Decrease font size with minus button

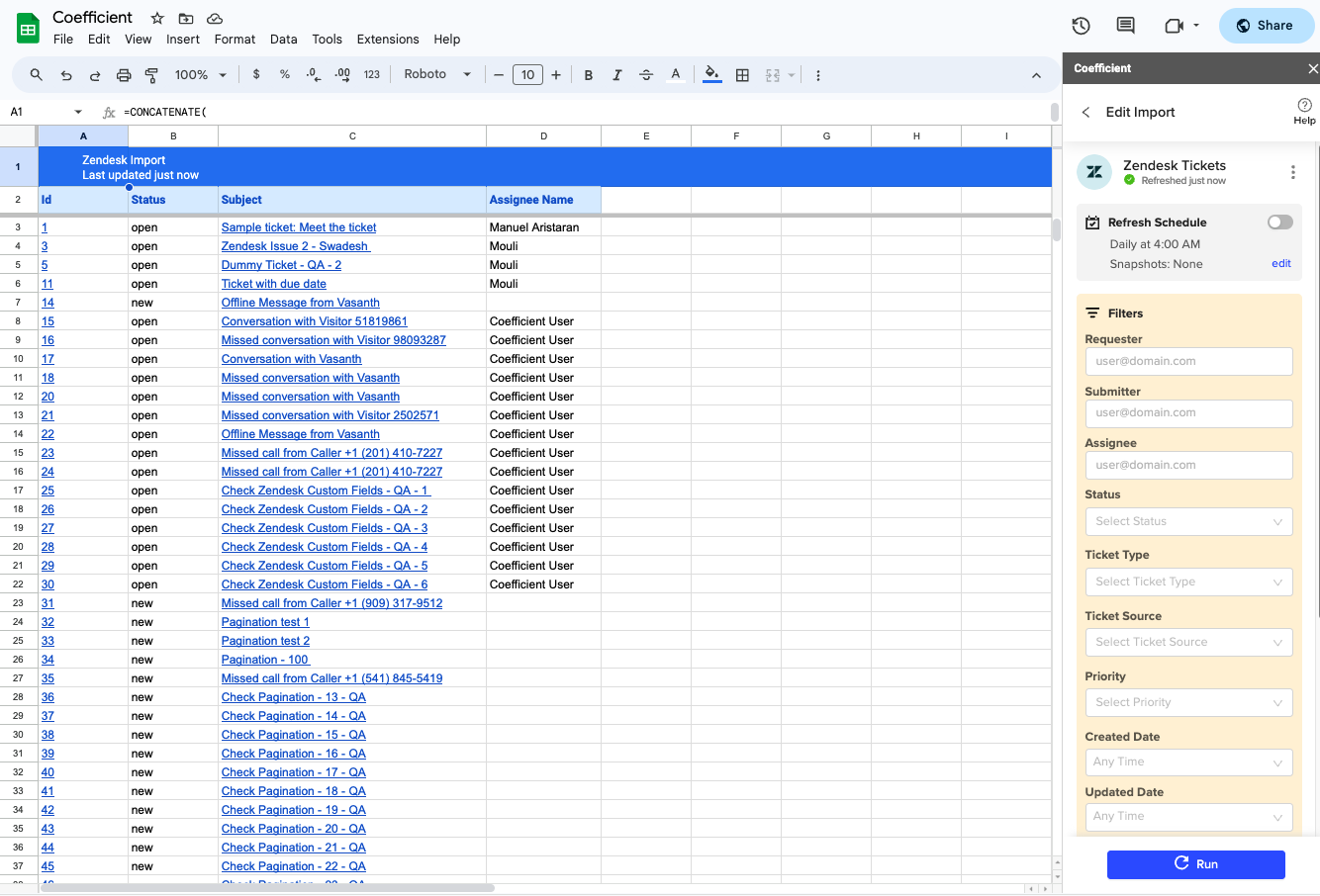tap(499, 75)
